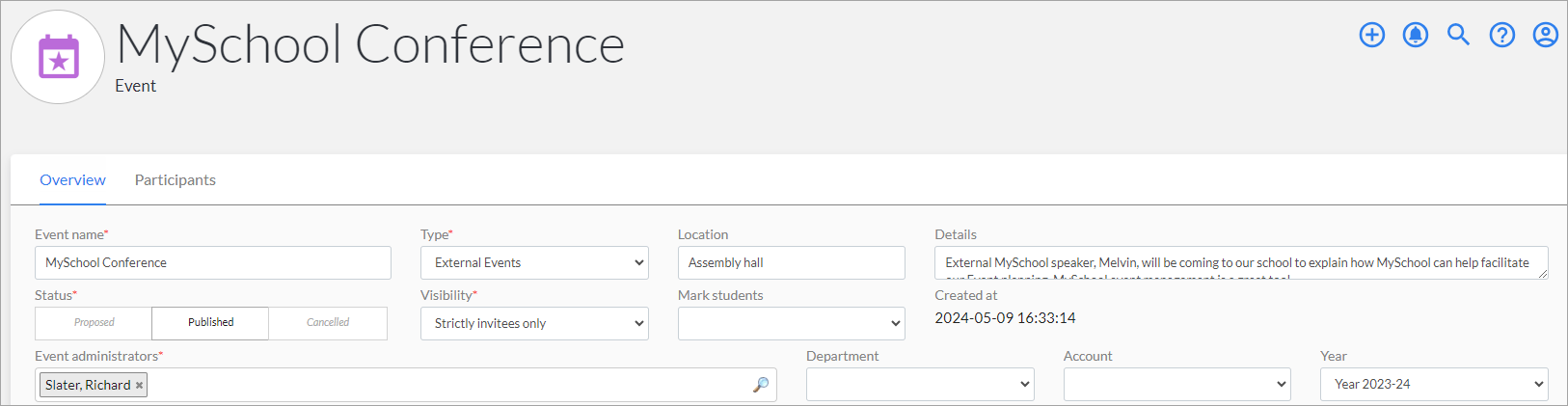Viewport: 1568px width, 406px height.
Task: Click the Created at timestamp 2024-05-09 16:33:14
Action: pos(1005,318)
